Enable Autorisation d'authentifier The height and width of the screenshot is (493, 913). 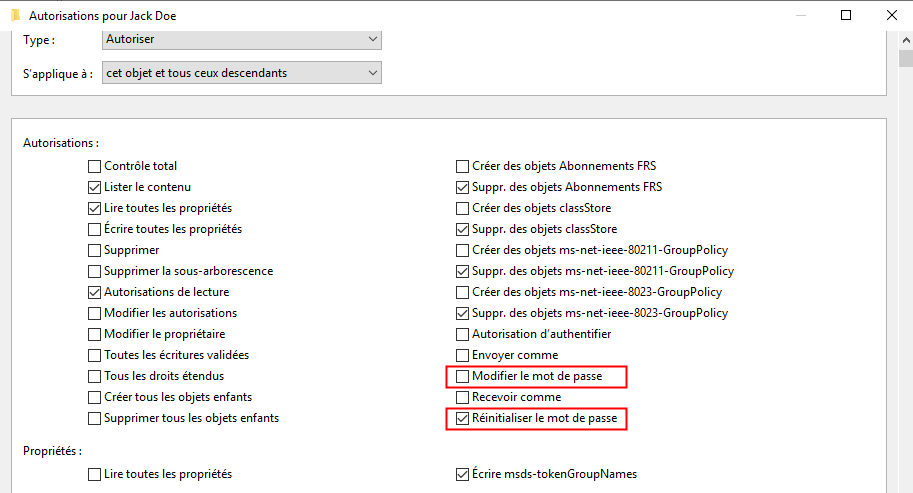[462, 334]
